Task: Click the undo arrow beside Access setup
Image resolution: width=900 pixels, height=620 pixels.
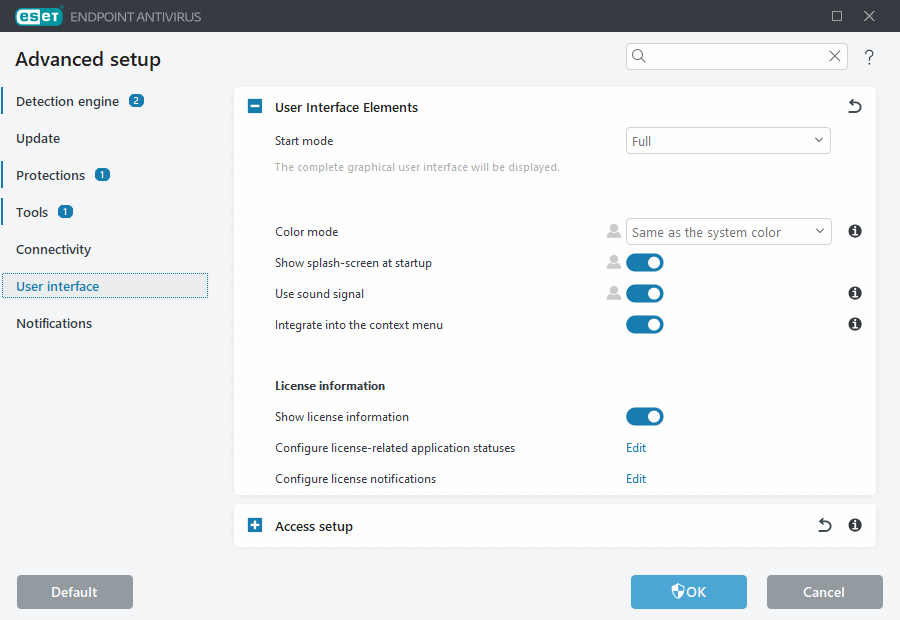Action: point(824,525)
